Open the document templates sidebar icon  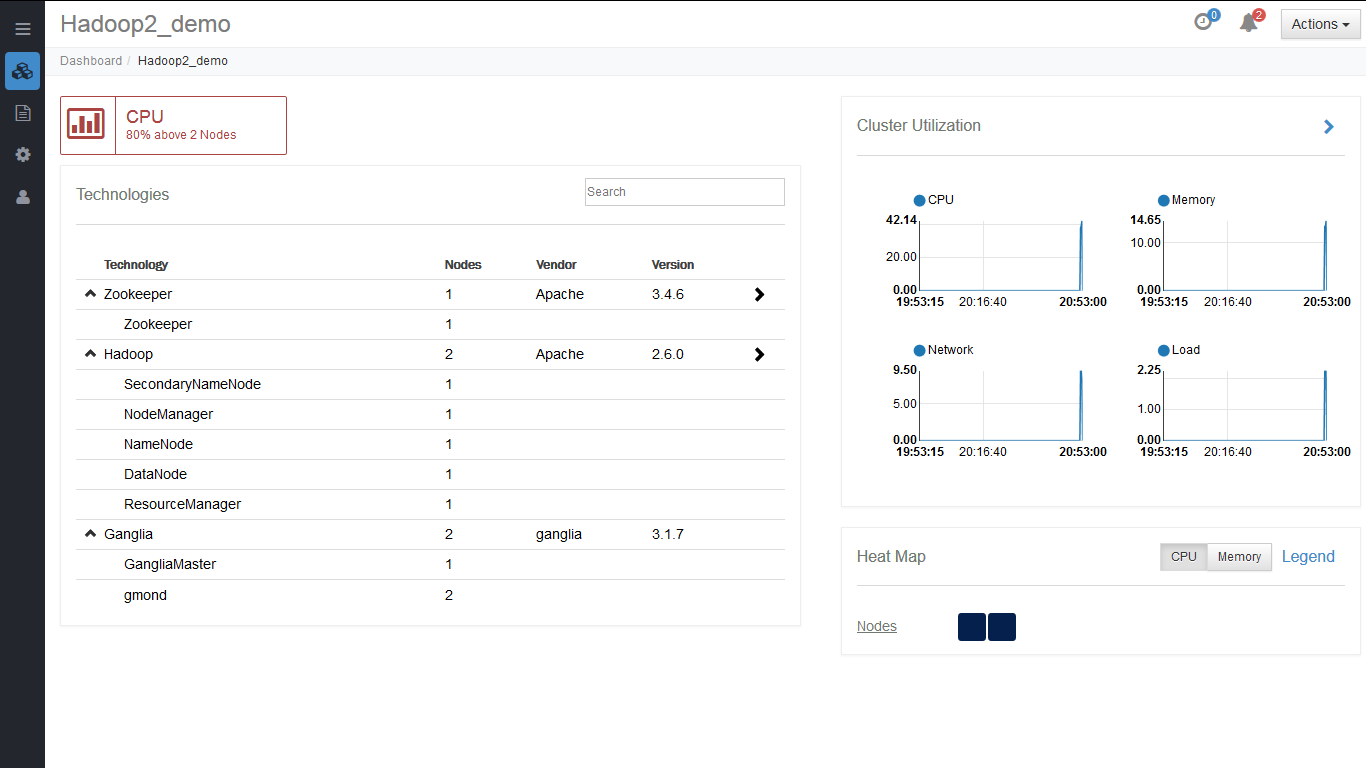pyautogui.click(x=22, y=113)
